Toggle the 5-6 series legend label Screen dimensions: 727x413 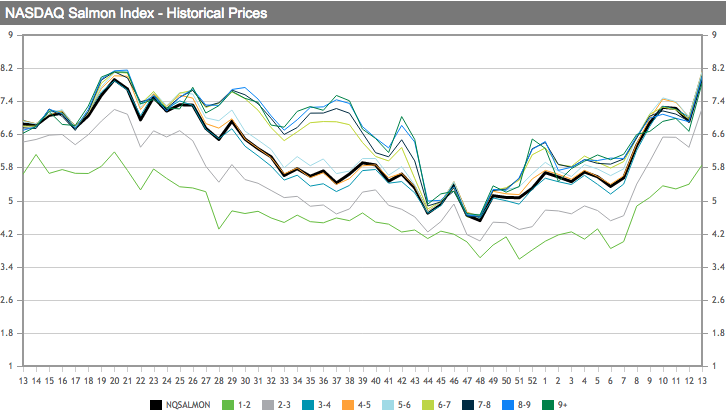404,405
